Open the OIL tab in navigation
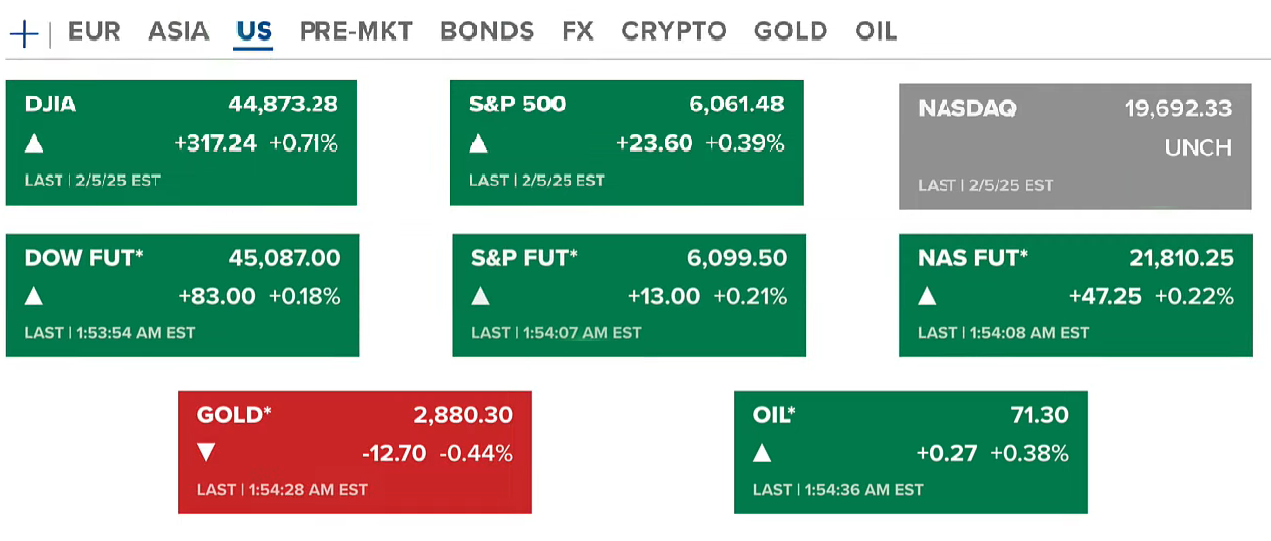Image resolution: width=1271 pixels, height=541 pixels. tap(876, 32)
